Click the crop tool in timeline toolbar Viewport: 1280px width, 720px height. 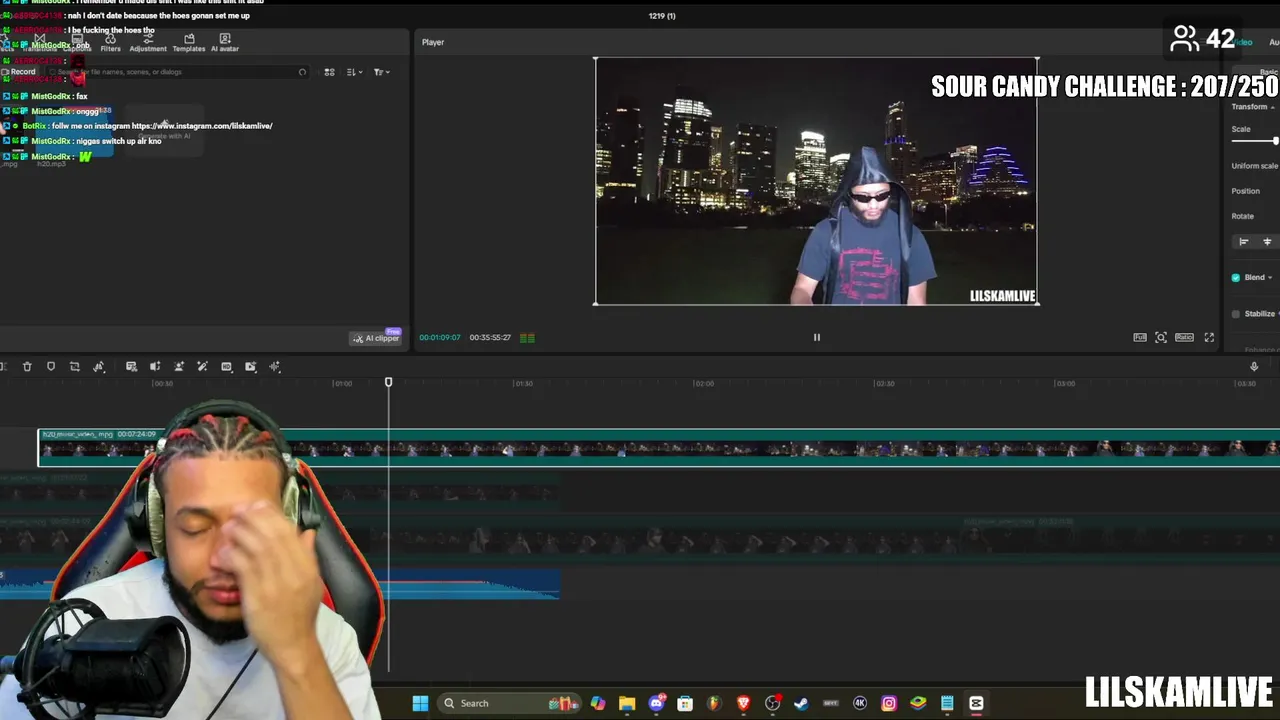75,367
